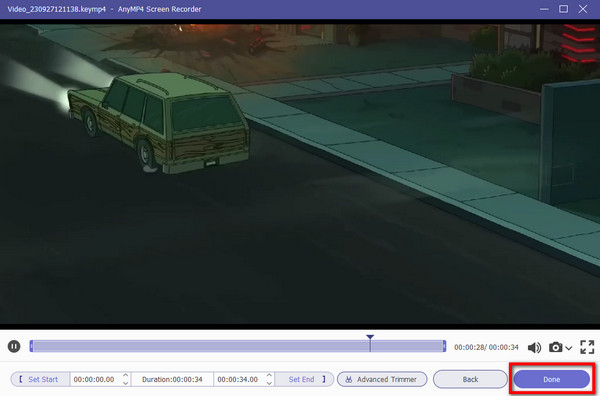Decrease start time with down arrow

click(x=126, y=383)
